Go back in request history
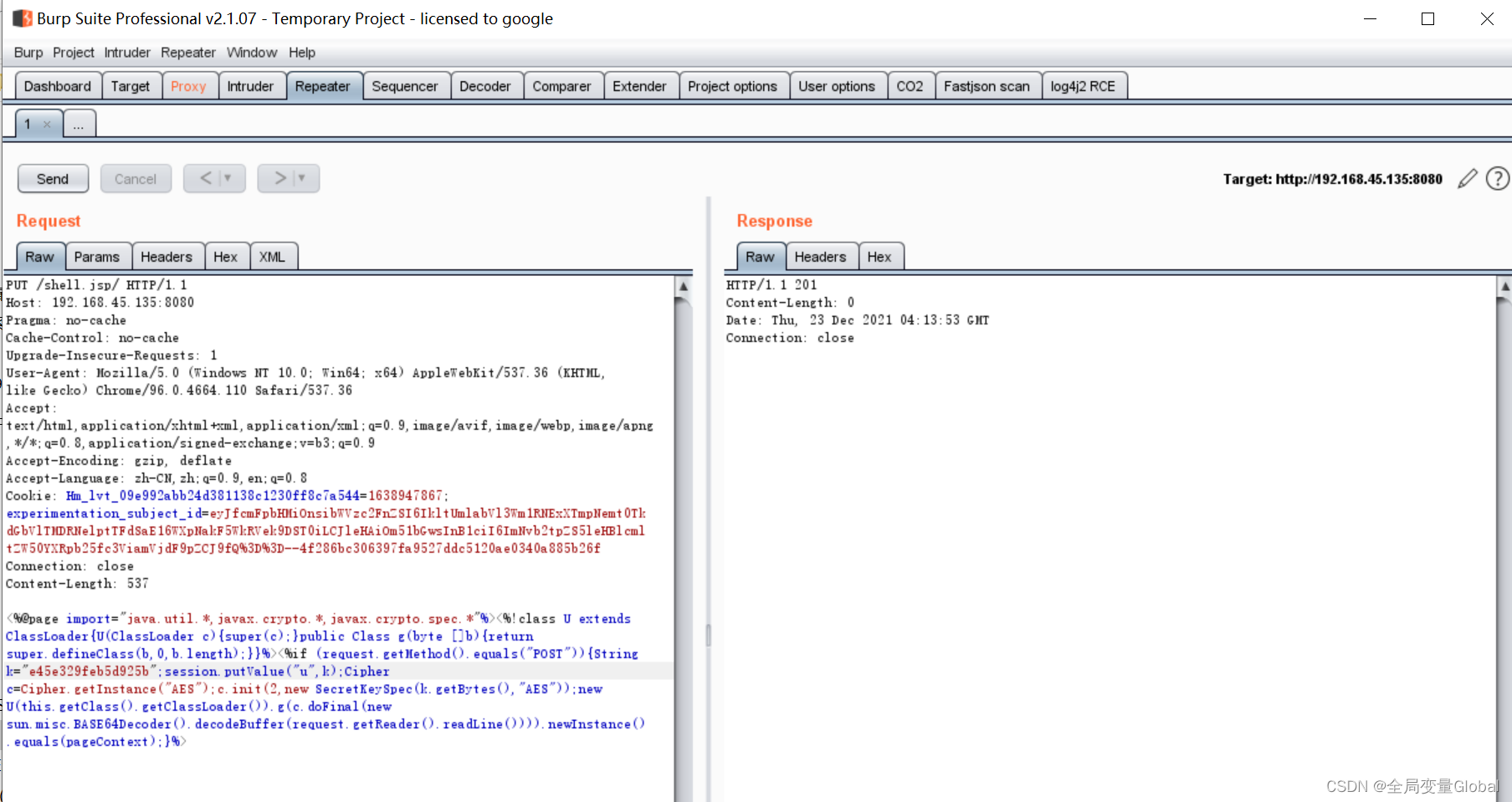This screenshot has height=802, width=1512. click(205, 178)
